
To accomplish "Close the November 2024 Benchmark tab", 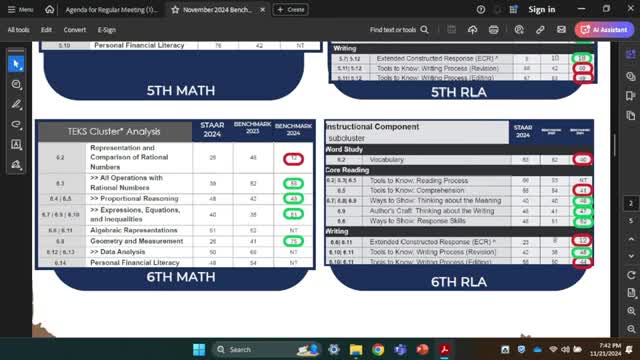I will [262, 9].
